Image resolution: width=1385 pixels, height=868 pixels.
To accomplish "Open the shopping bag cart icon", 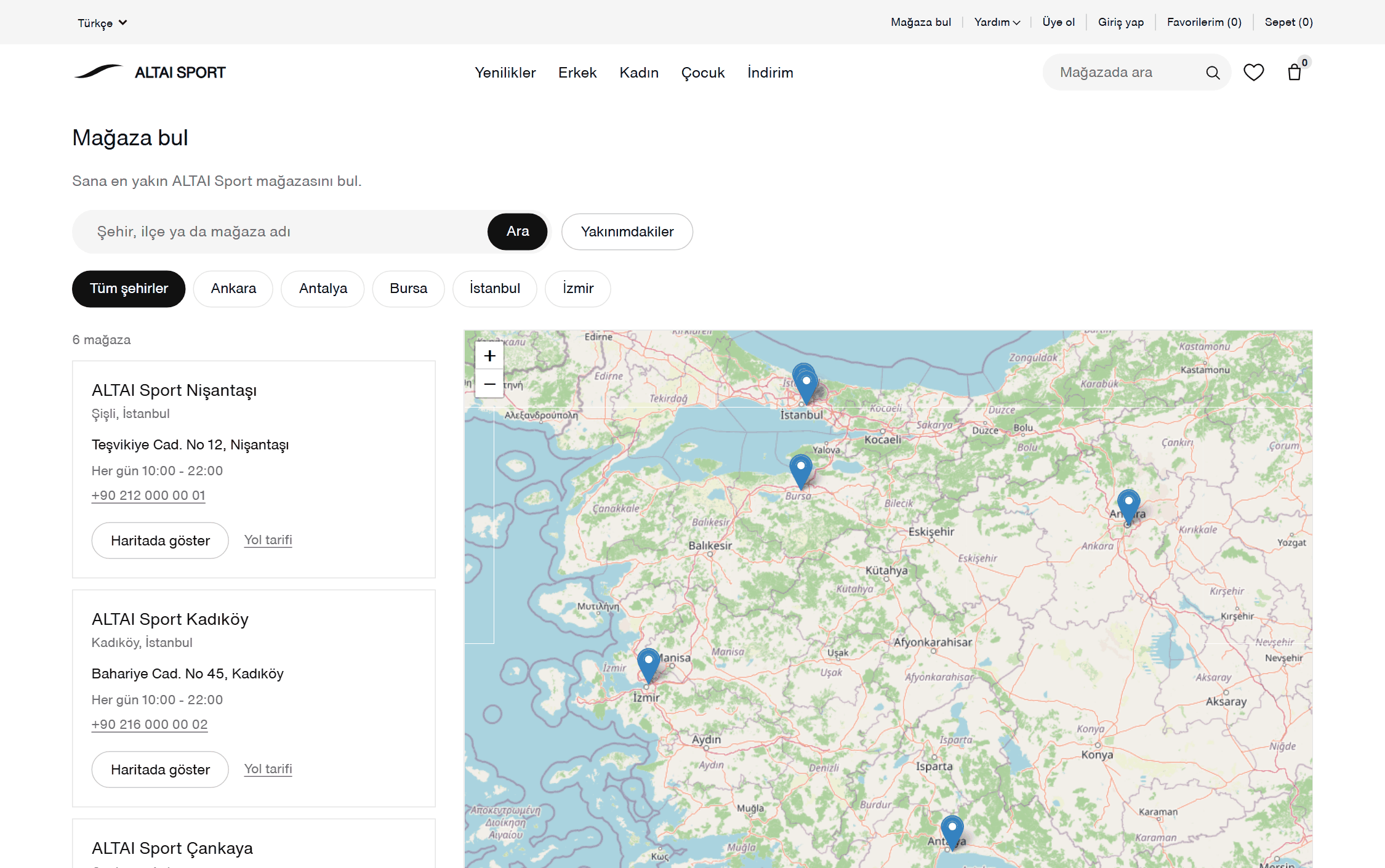I will 1295,72.
